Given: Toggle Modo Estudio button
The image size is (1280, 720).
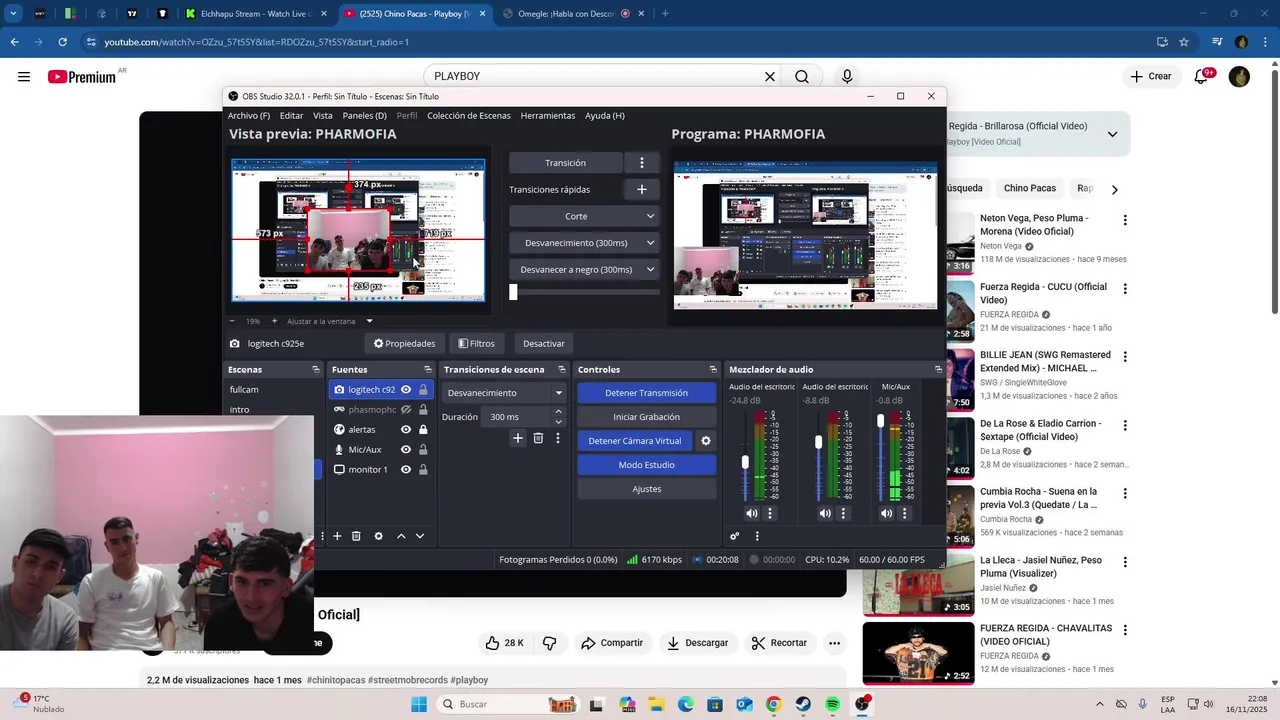Looking at the screenshot, I should tap(646, 465).
